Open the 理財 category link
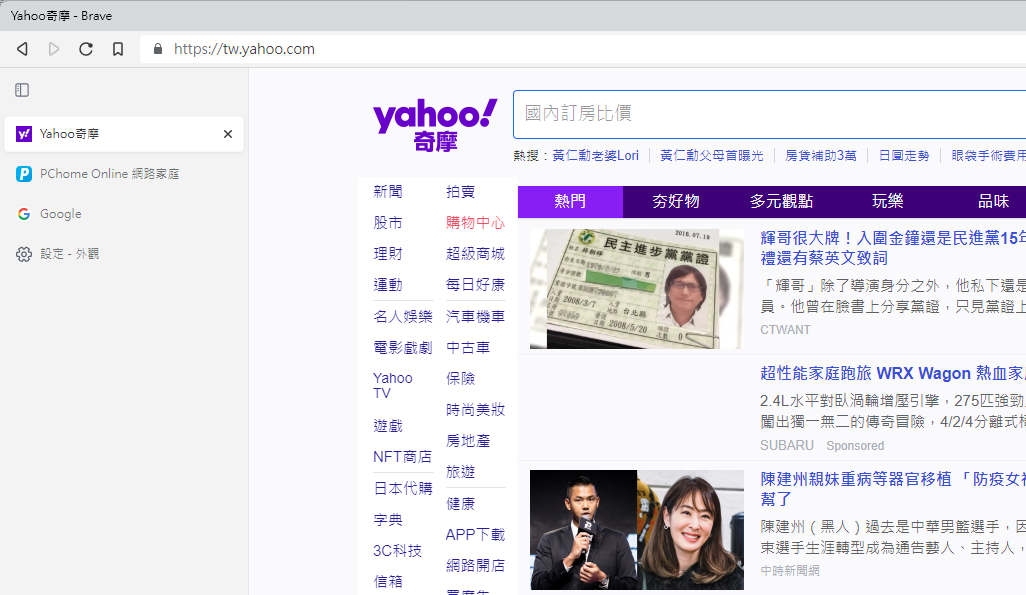Image resolution: width=1026 pixels, height=595 pixels. click(388, 254)
